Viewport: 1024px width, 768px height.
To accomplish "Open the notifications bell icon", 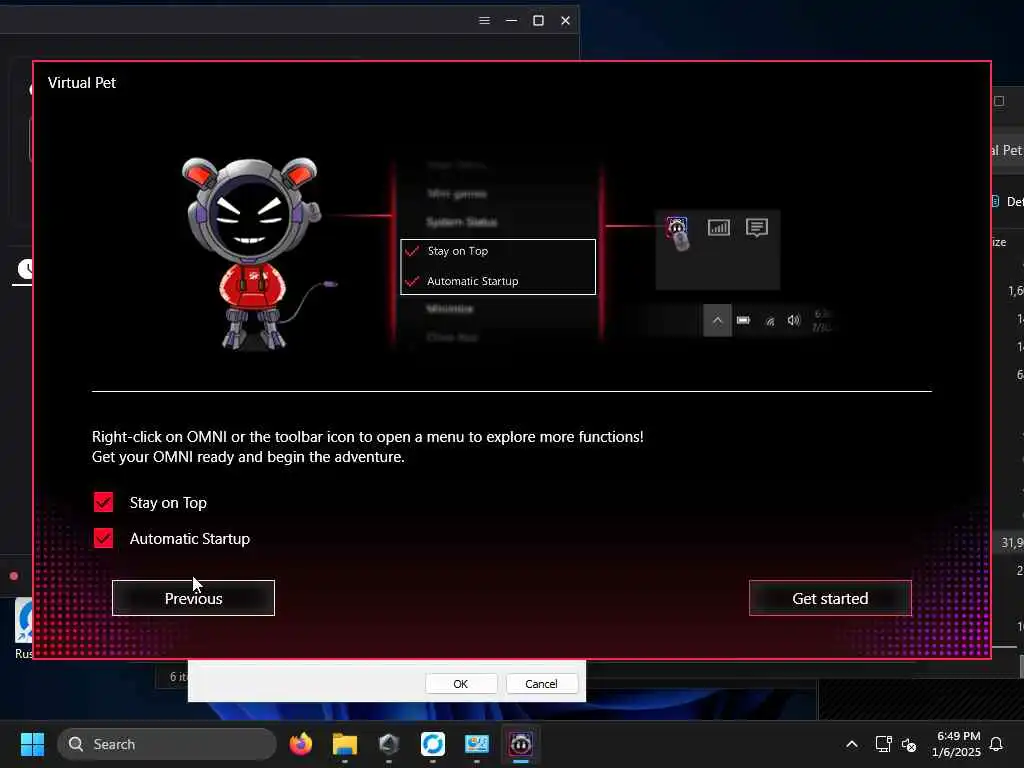I will point(997,744).
